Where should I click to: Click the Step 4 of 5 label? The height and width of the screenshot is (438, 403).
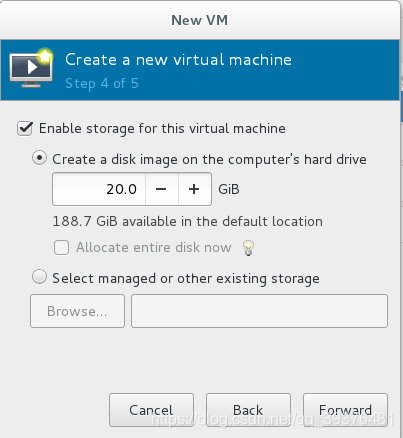102,83
